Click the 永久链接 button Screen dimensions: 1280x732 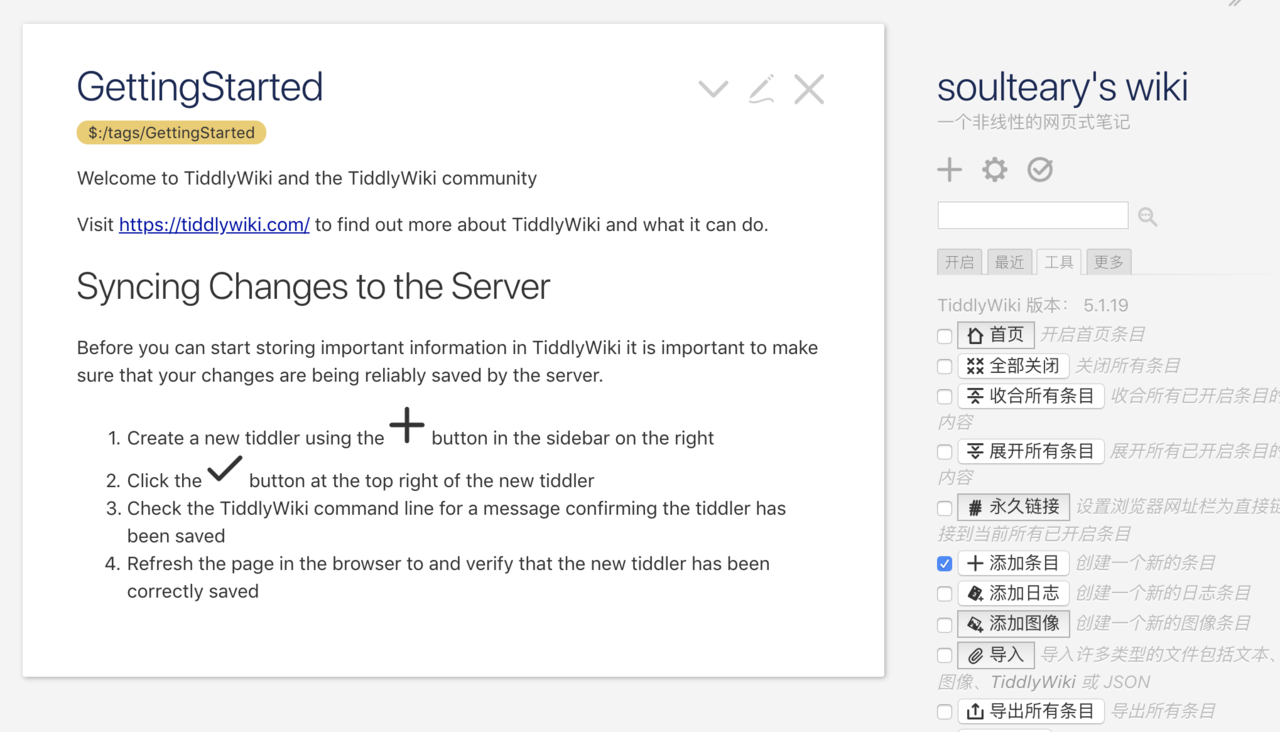tap(1014, 507)
